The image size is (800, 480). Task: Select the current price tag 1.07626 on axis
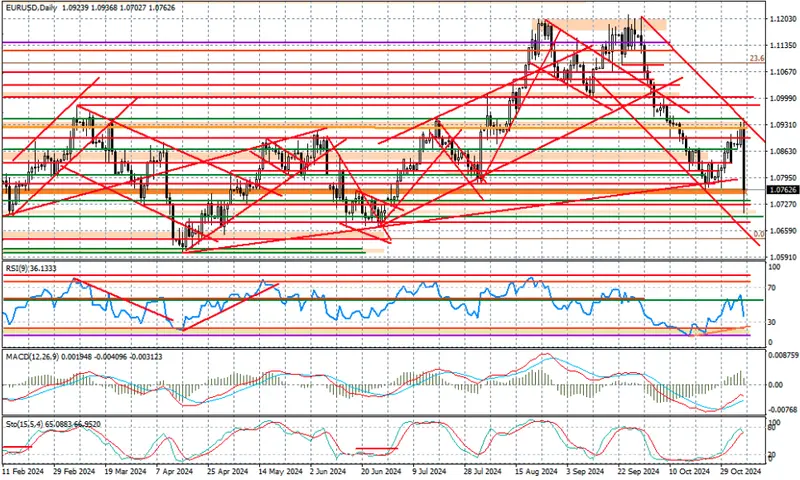coord(782,190)
